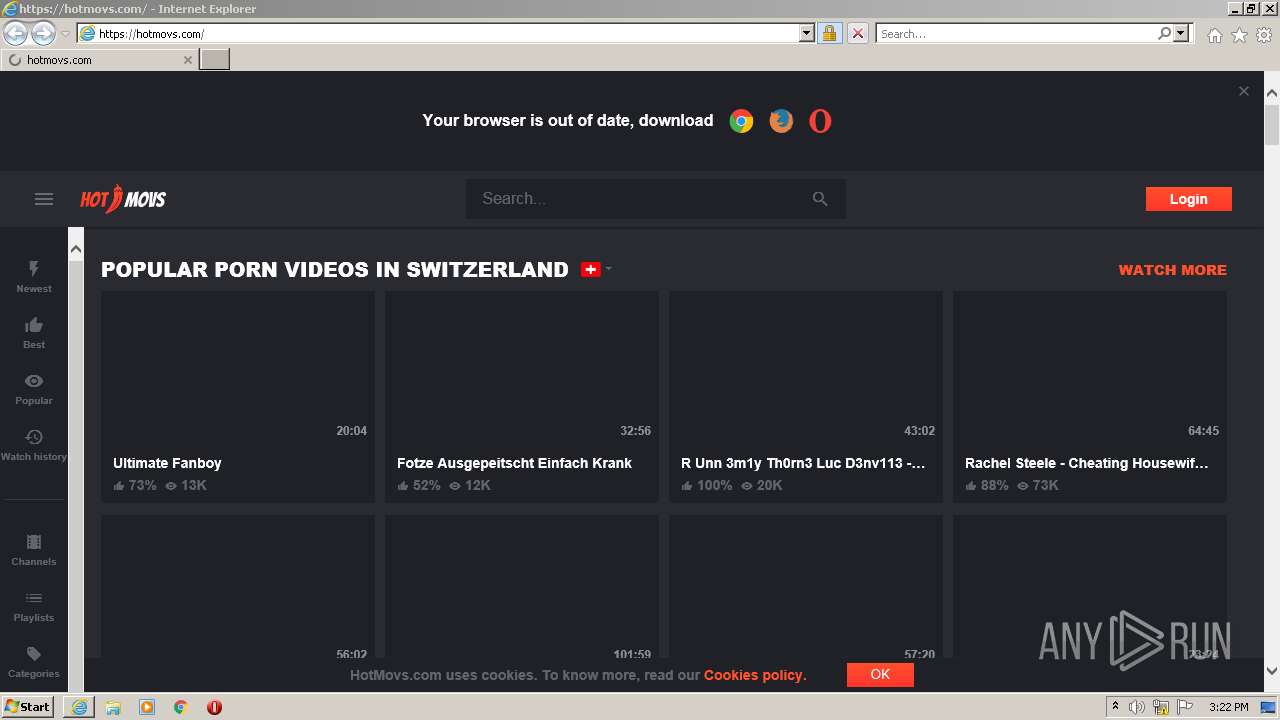This screenshot has height=720, width=1280.
Task: Open Channels in sidebar
Action: [34, 550]
